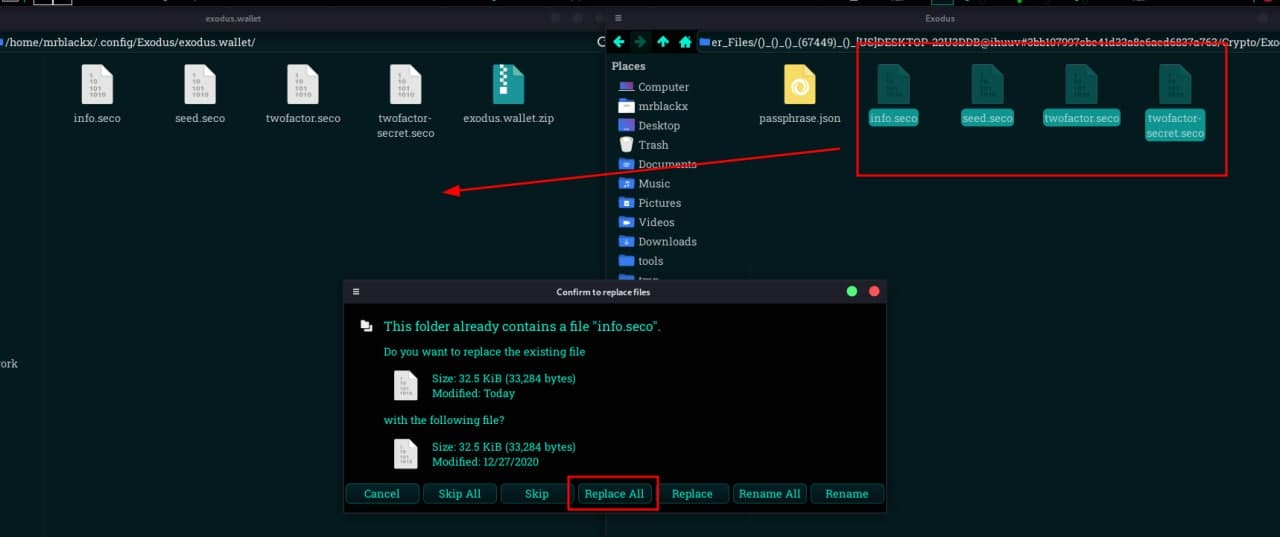Click the Trash icon in Places
This screenshot has width=1280, height=537.
tap(627, 145)
